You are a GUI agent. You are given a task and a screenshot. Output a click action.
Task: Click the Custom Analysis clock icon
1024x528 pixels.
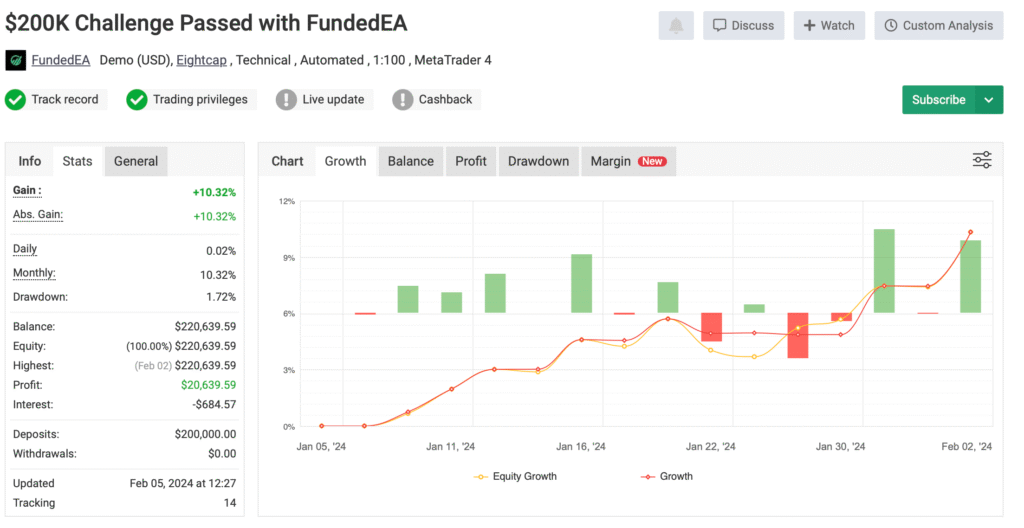click(891, 25)
